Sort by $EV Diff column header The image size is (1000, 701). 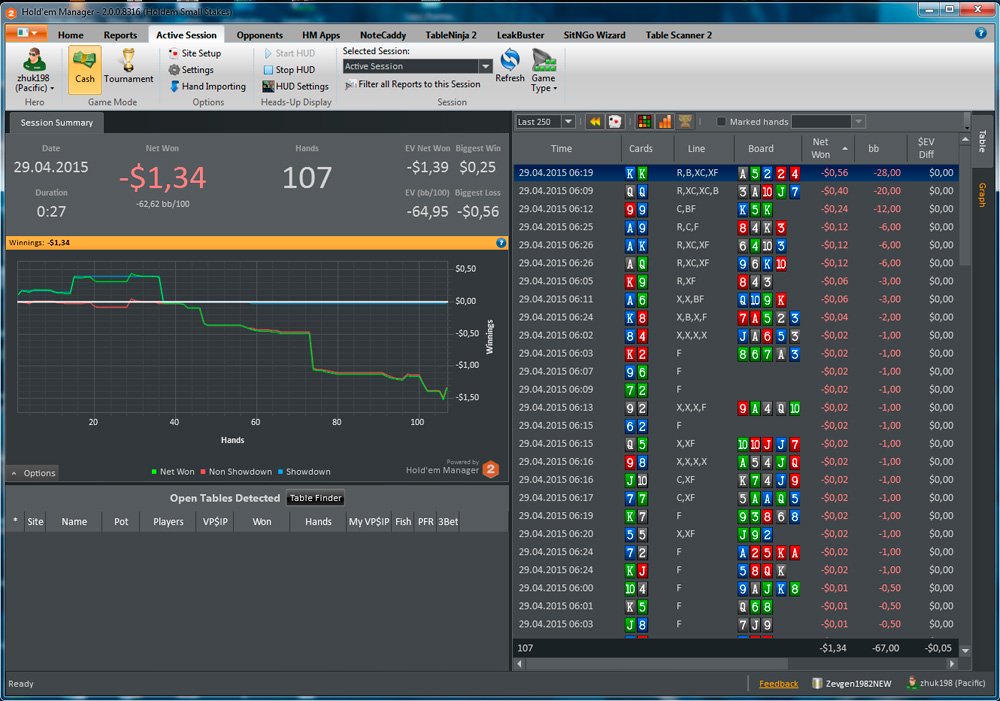pos(932,149)
